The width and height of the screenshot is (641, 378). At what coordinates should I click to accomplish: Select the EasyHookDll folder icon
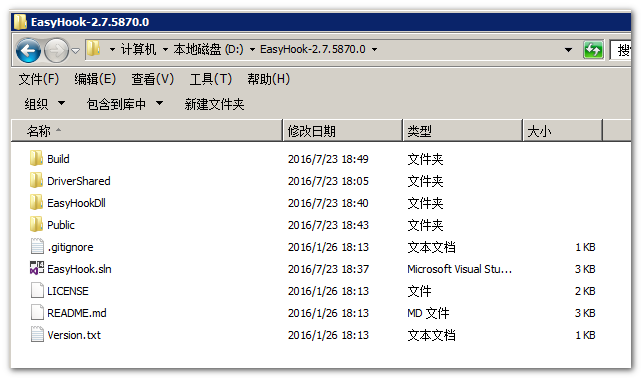(x=36, y=202)
